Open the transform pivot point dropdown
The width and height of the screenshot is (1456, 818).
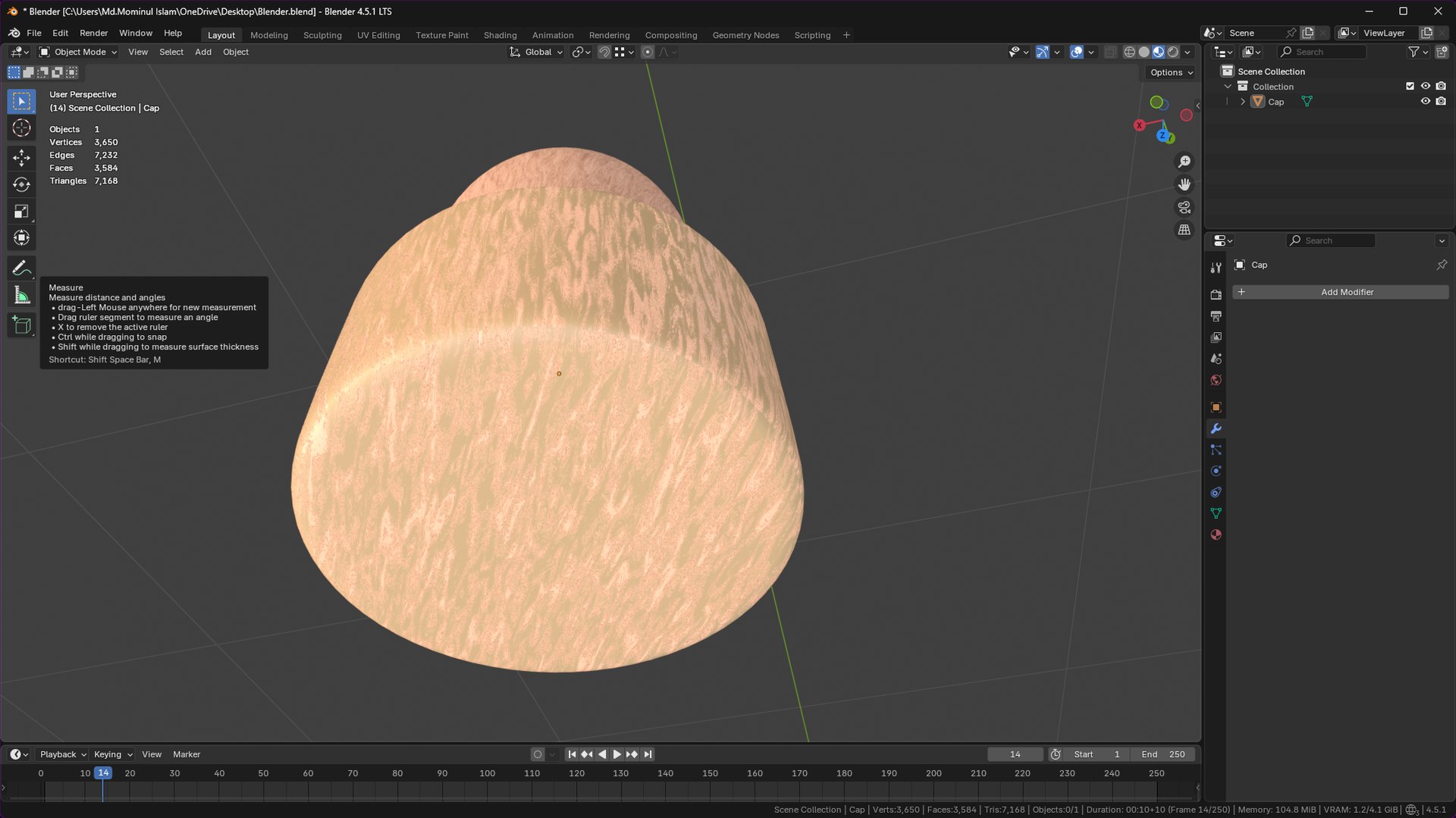tap(582, 52)
